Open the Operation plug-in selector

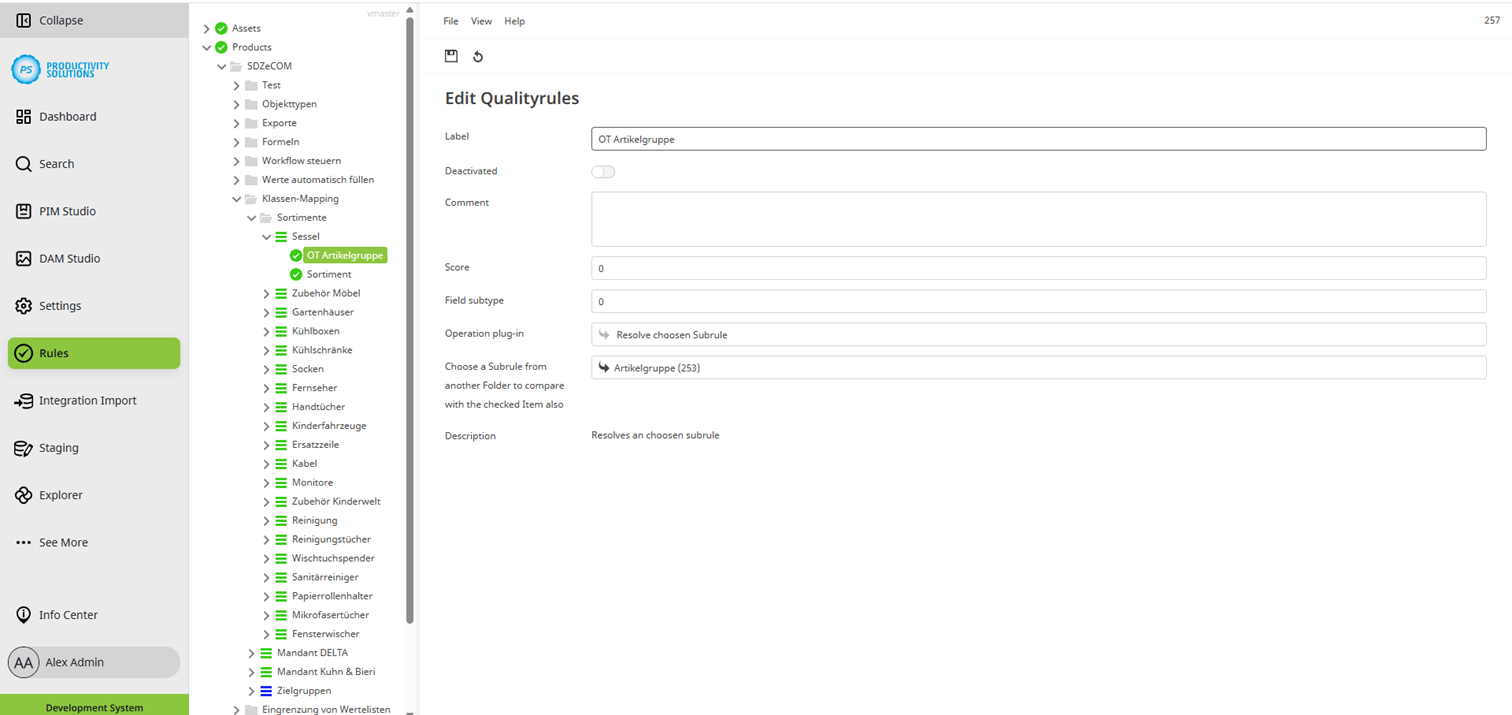[x=1038, y=335]
